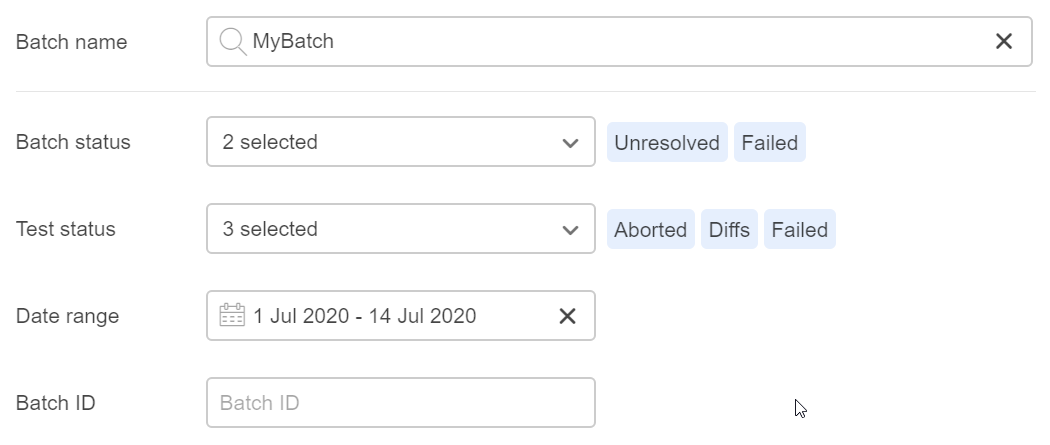Viewport: 1050px width, 445px height.
Task: Click the magnifier icon in Batch name
Action: point(232,42)
